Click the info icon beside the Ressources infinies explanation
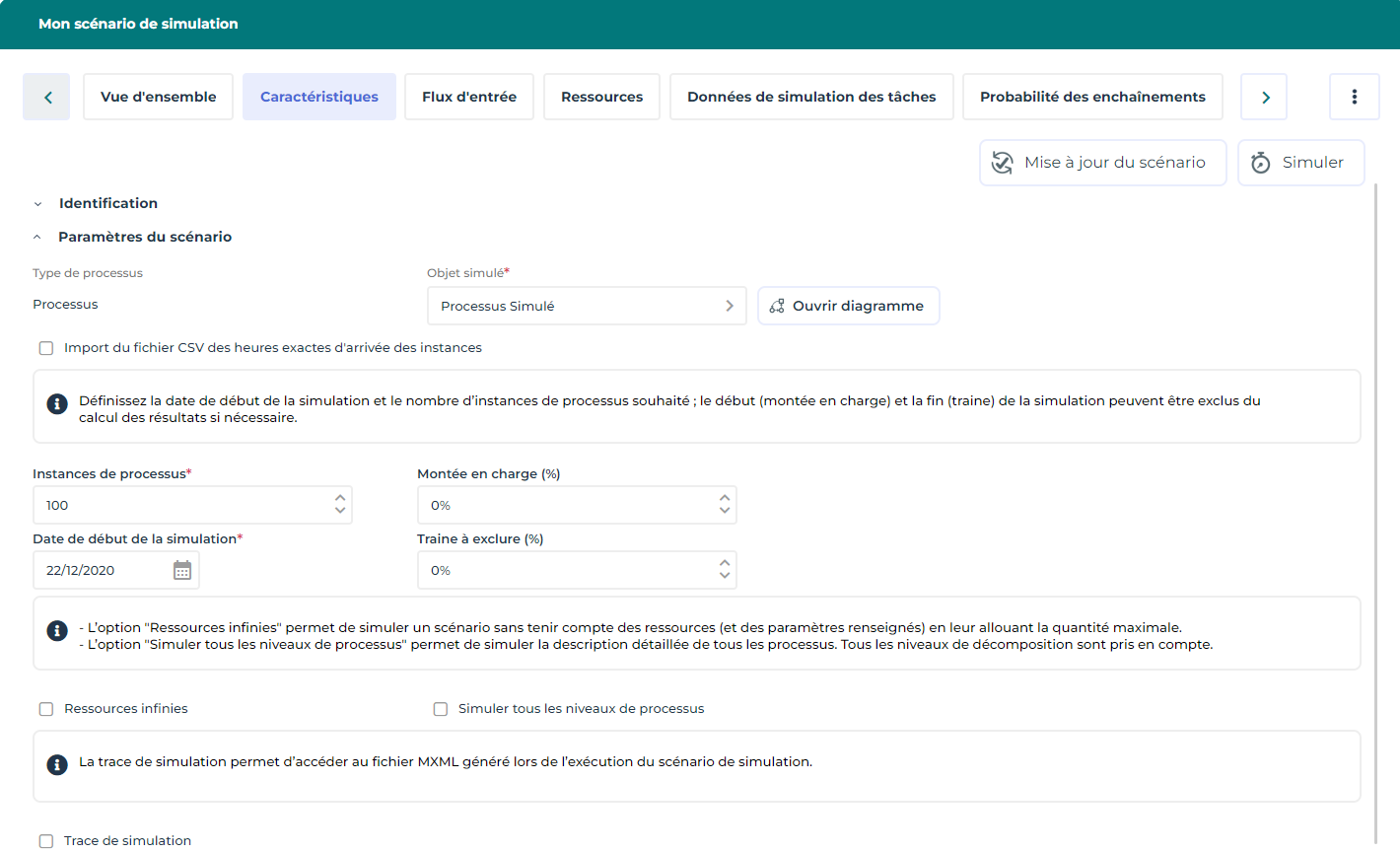This screenshot has height=853, width=1400. coord(57,629)
